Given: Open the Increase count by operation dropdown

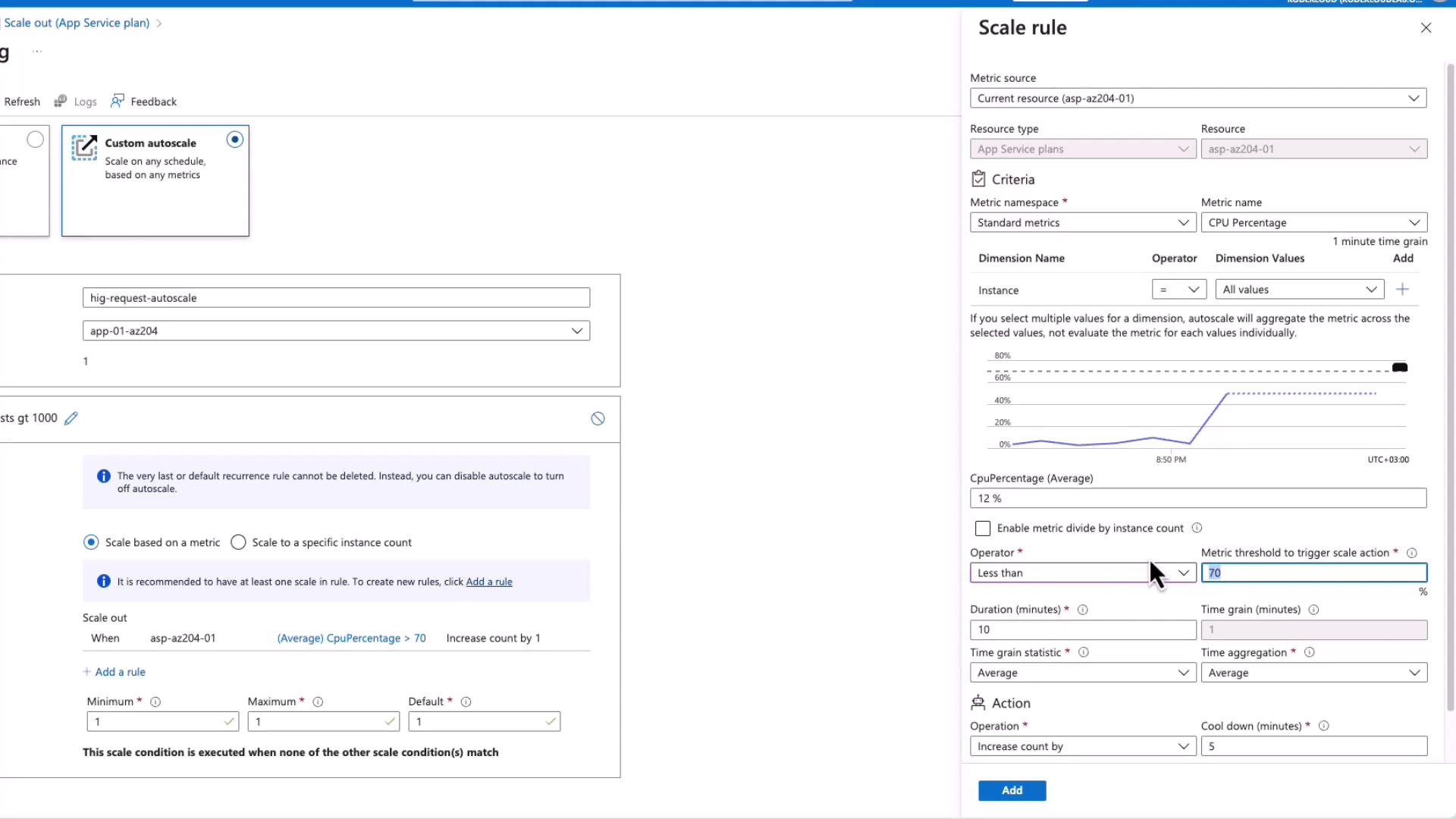Looking at the screenshot, I should click(x=1082, y=747).
